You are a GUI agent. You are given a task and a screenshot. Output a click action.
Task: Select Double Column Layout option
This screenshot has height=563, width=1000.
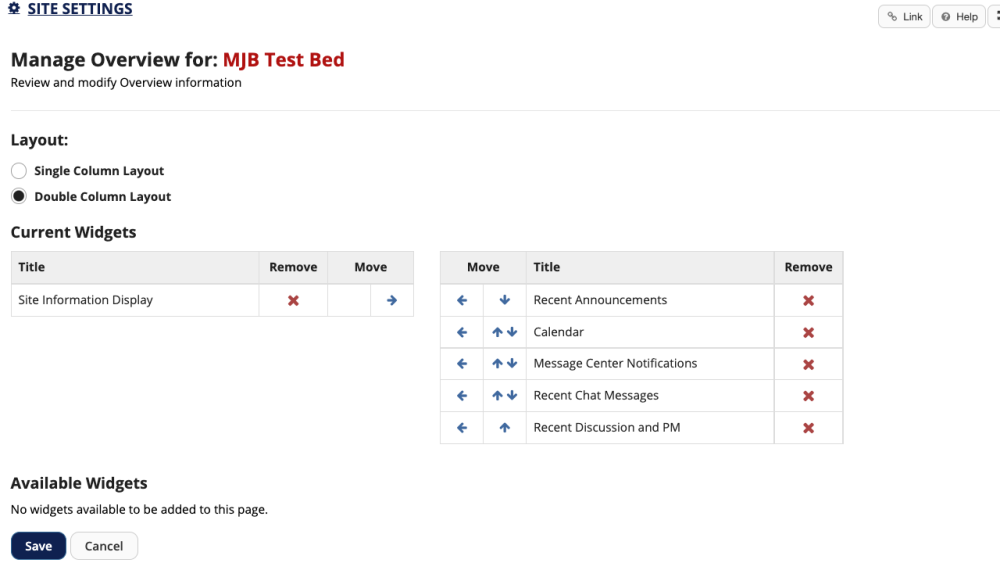tap(19, 196)
